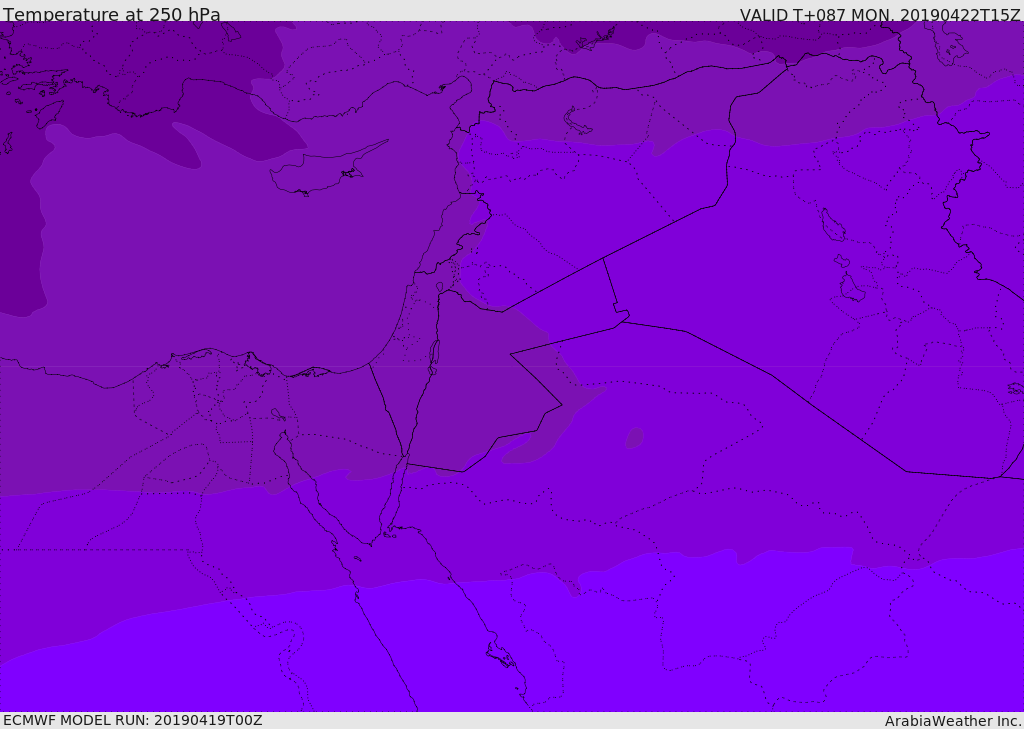This screenshot has width=1024, height=729.
Task: Click the 'VALID T+087 MON. 20190422T15Z' label
Action: 880,14
